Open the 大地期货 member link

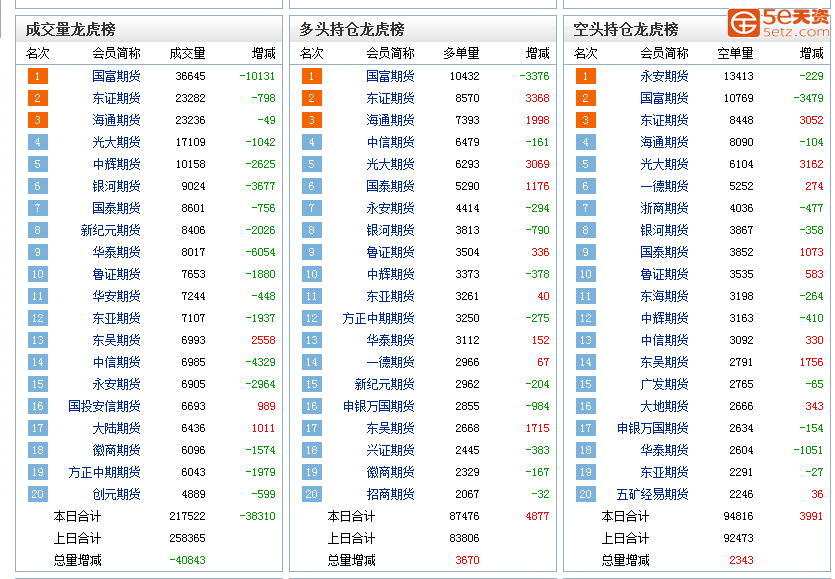tap(664, 406)
